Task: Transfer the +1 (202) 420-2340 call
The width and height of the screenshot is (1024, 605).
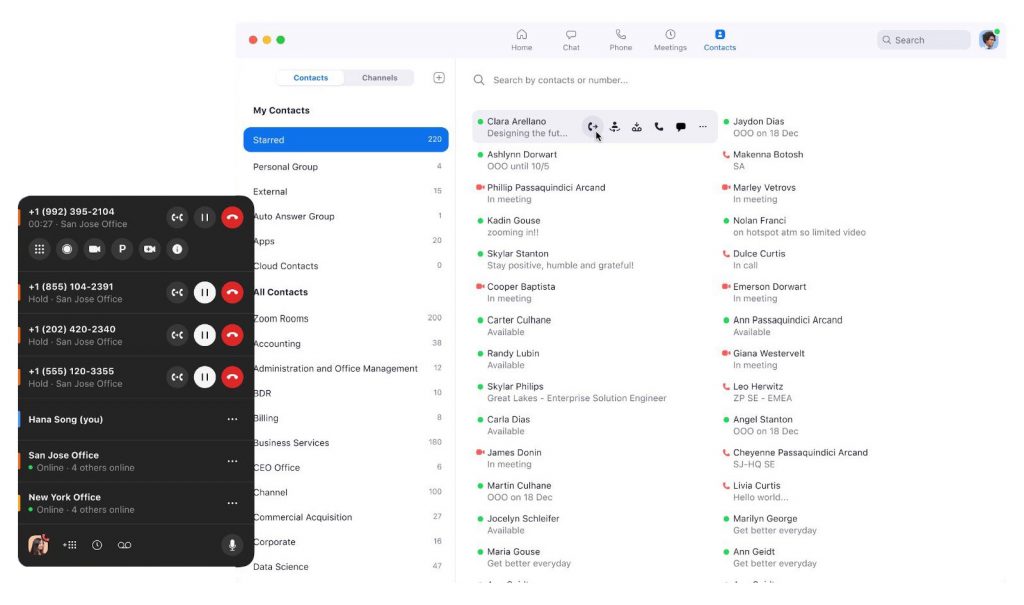Action: tap(177, 335)
